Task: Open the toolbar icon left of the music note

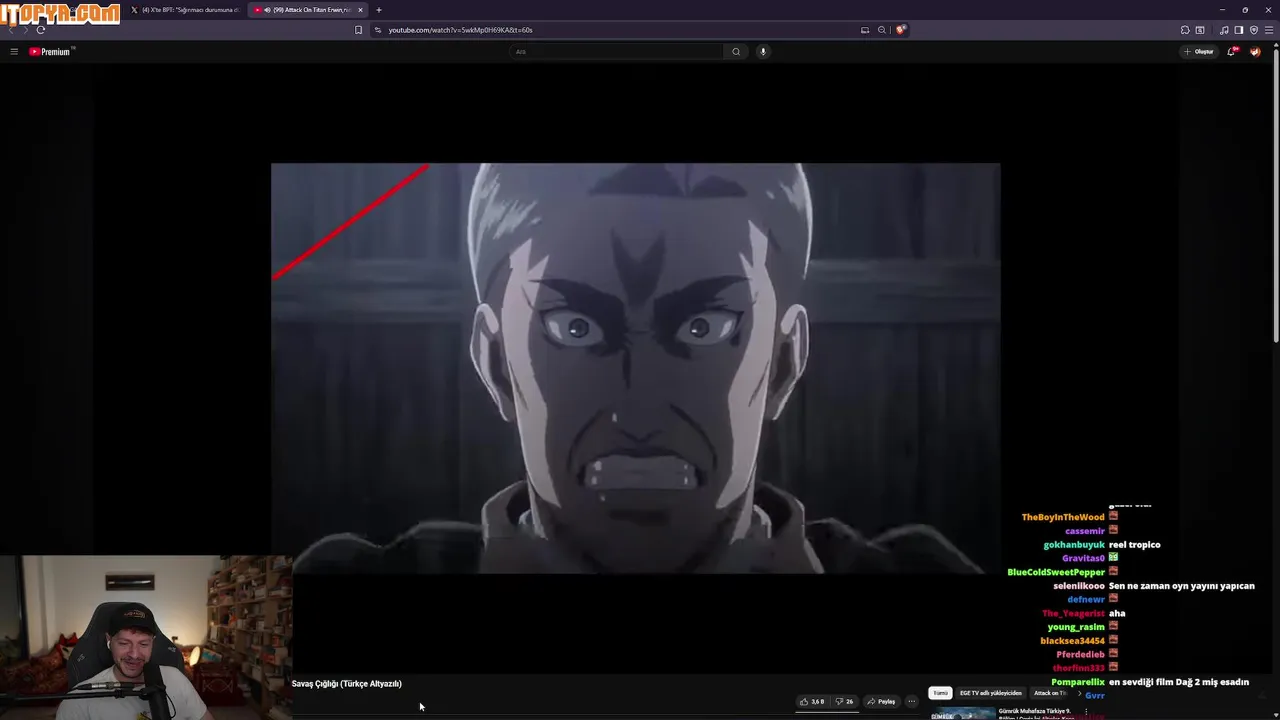Action: pyautogui.click(x=1200, y=30)
